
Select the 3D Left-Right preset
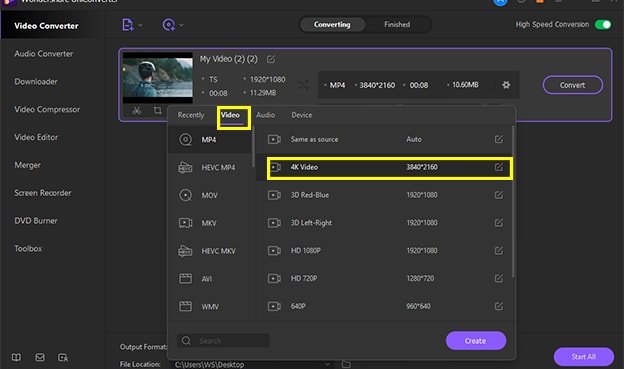(384, 223)
